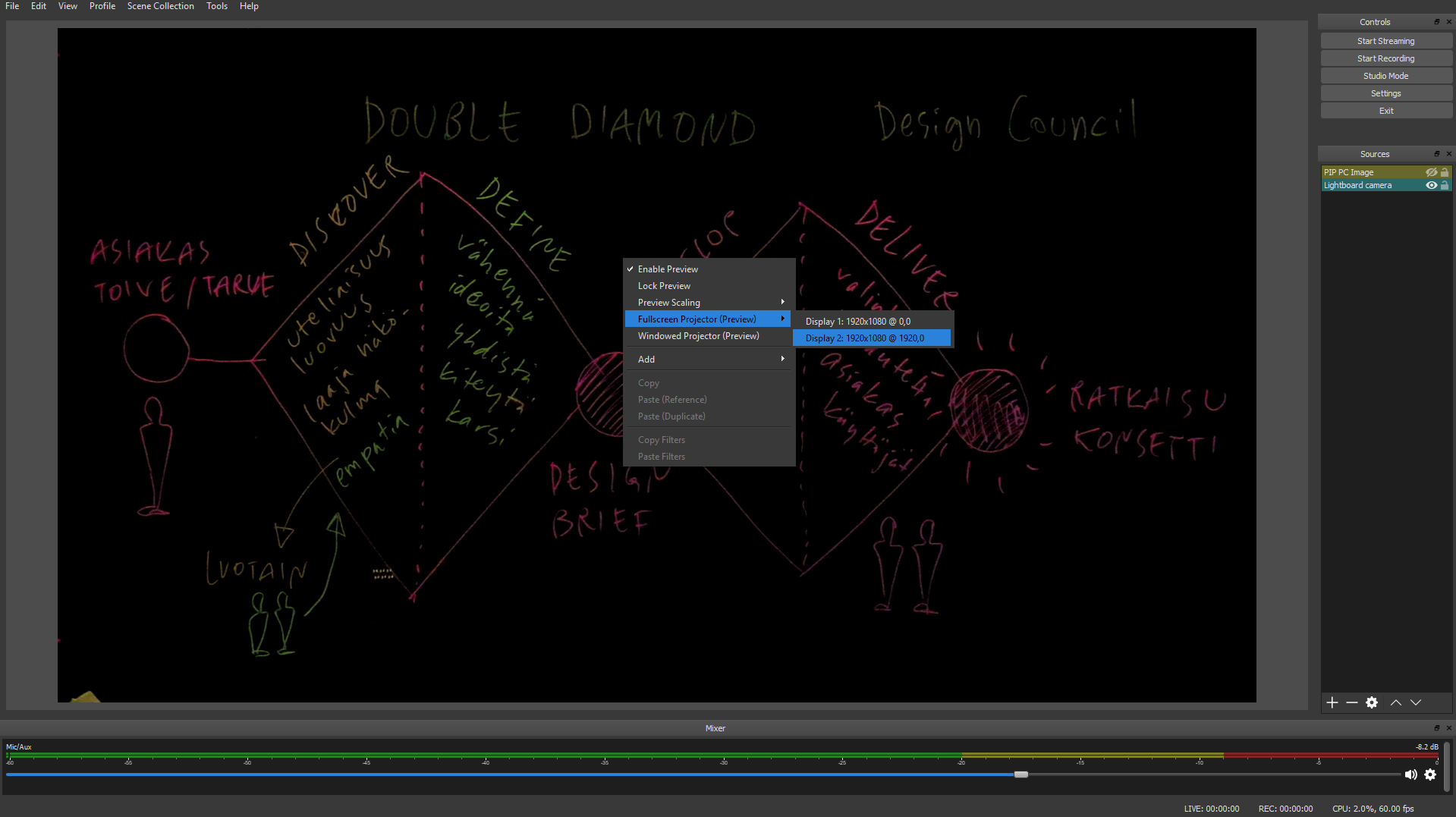1456x817 pixels.
Task: Click Copy Filters menu entry
Action: coord(709,440)
